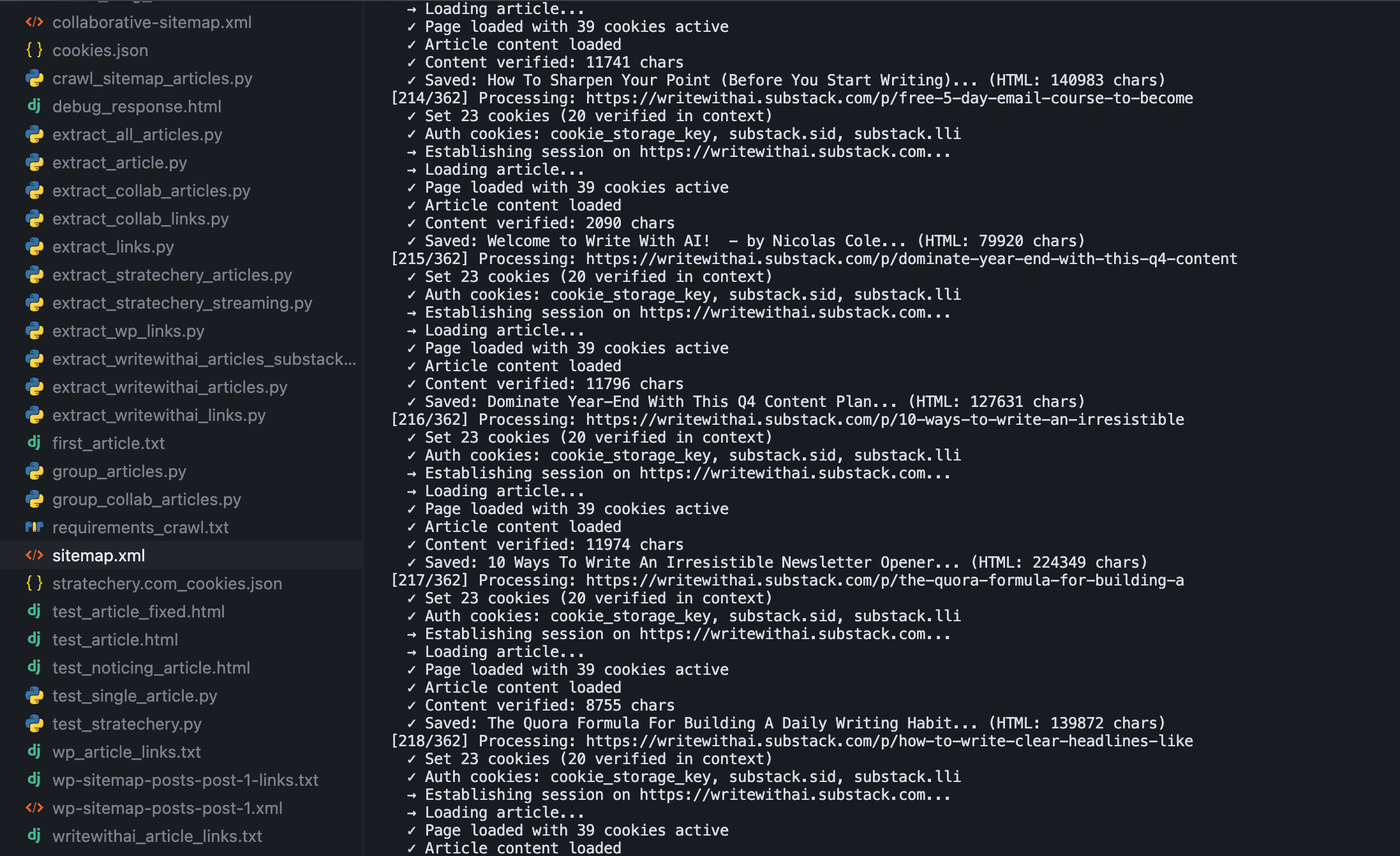Open test_noticing_article.html
This screenshot has height=856, width=1400.
[151, 668]
